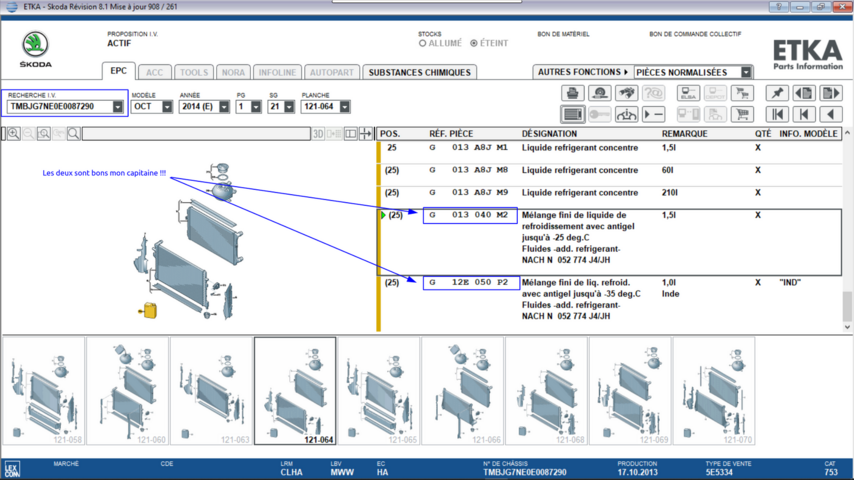
Task: Click the plain magnifier search icon
Action: coord(74,133)
